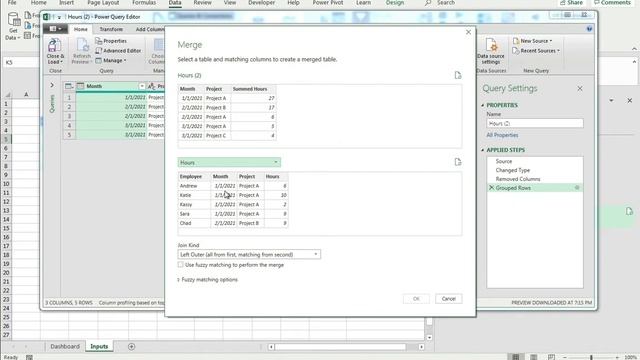Open the Month column filter dropdown
Viewport: 640px width, 360px height.
point(142,86)
